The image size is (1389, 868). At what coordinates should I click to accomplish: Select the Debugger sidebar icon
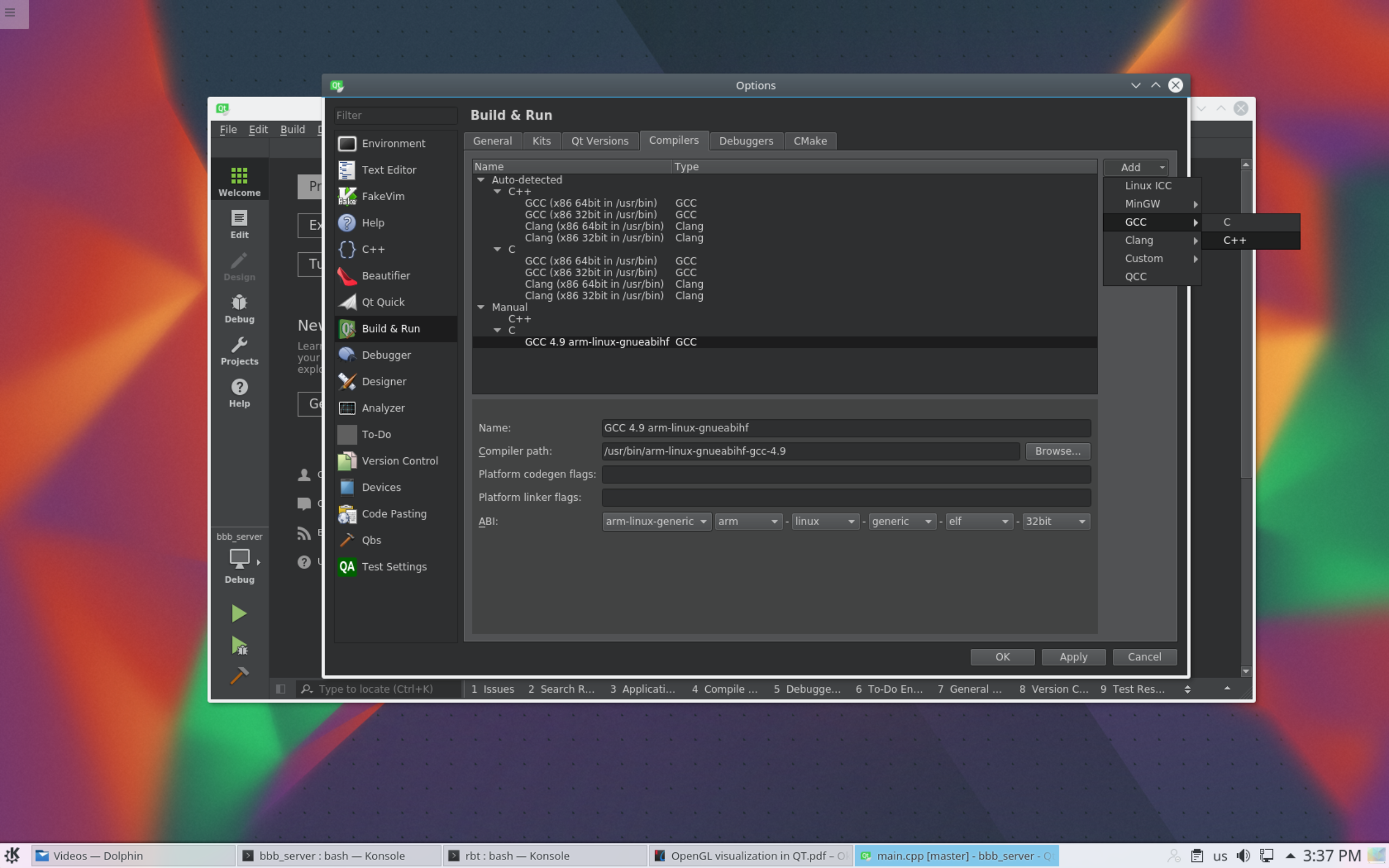tap(239, 308)
